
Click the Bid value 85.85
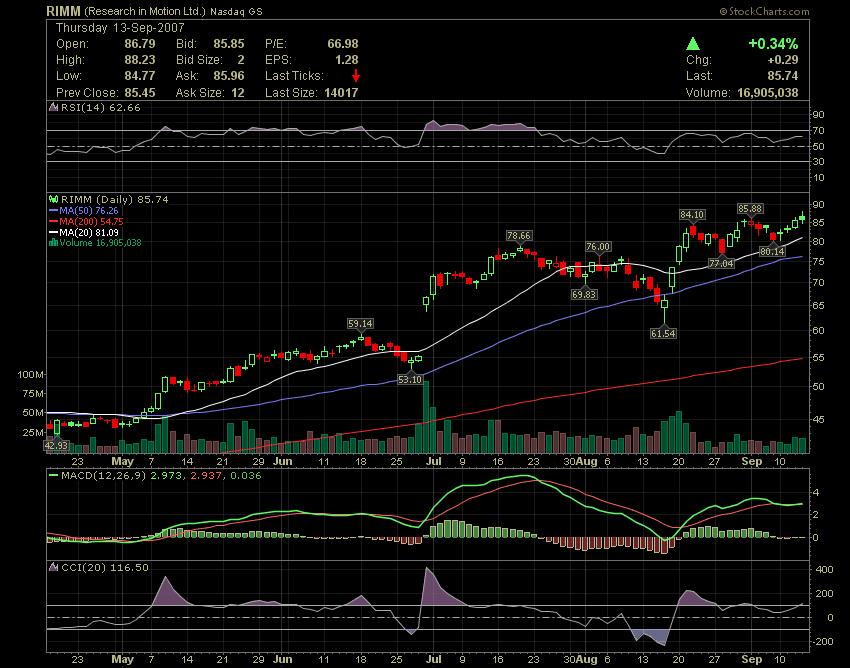pyautogui.click(x=229, y=44)
